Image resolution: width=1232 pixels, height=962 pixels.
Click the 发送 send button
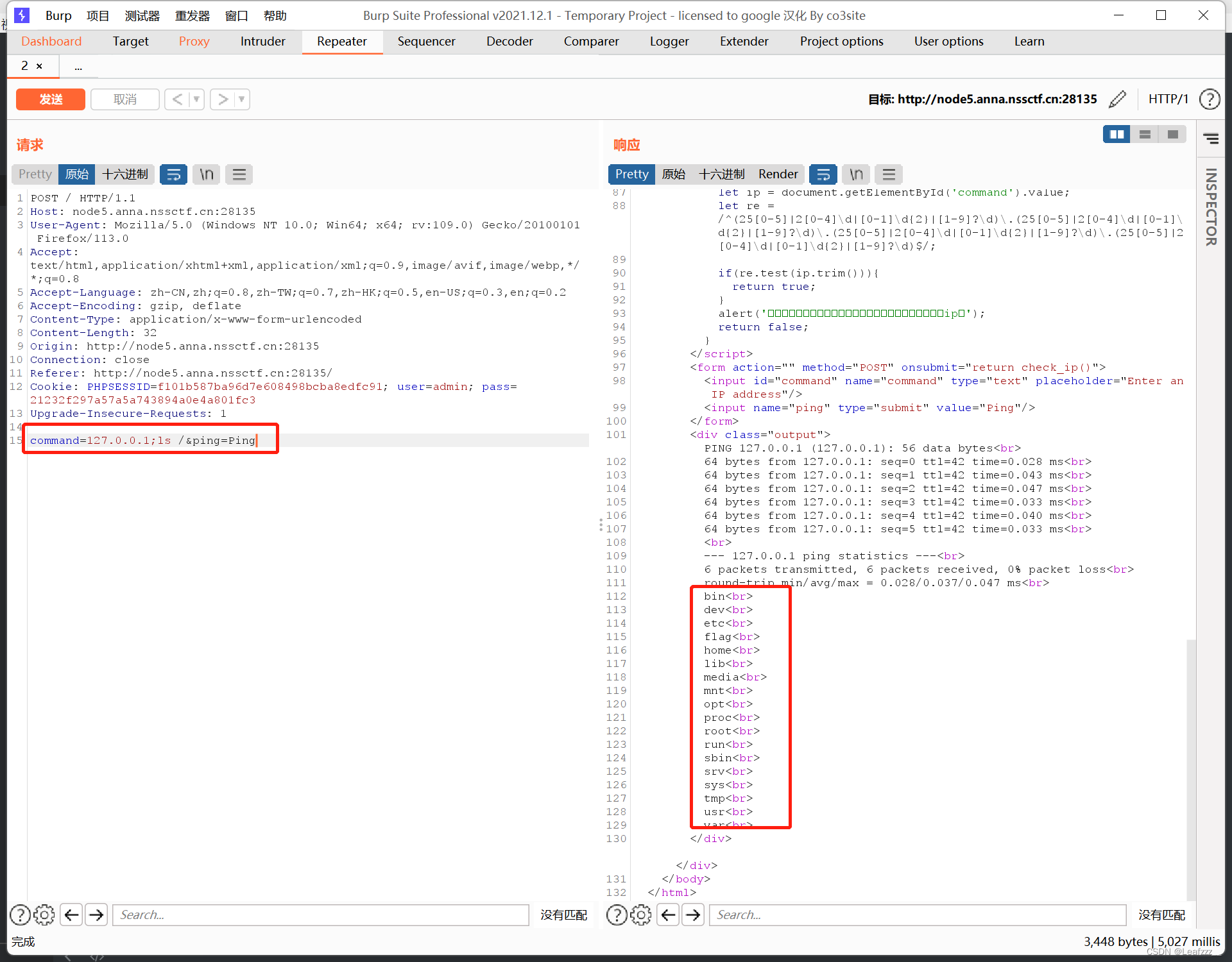pyautogui.click(x=51, y=99)
